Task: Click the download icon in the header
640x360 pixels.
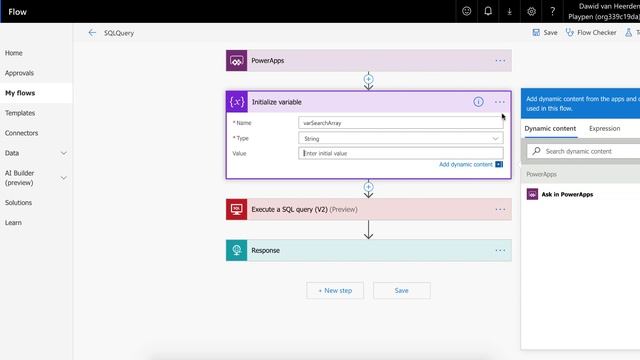Action: 509,12
